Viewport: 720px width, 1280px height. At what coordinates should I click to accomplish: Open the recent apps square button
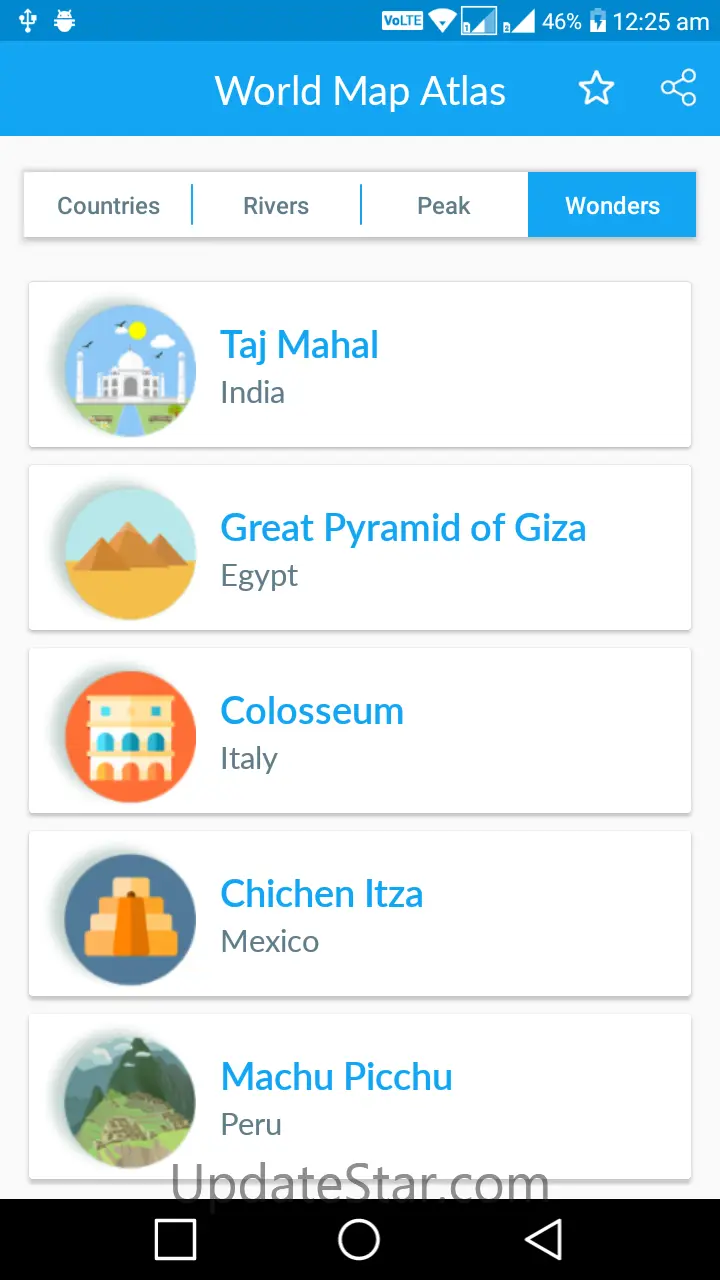click(x=176, y=1240)
